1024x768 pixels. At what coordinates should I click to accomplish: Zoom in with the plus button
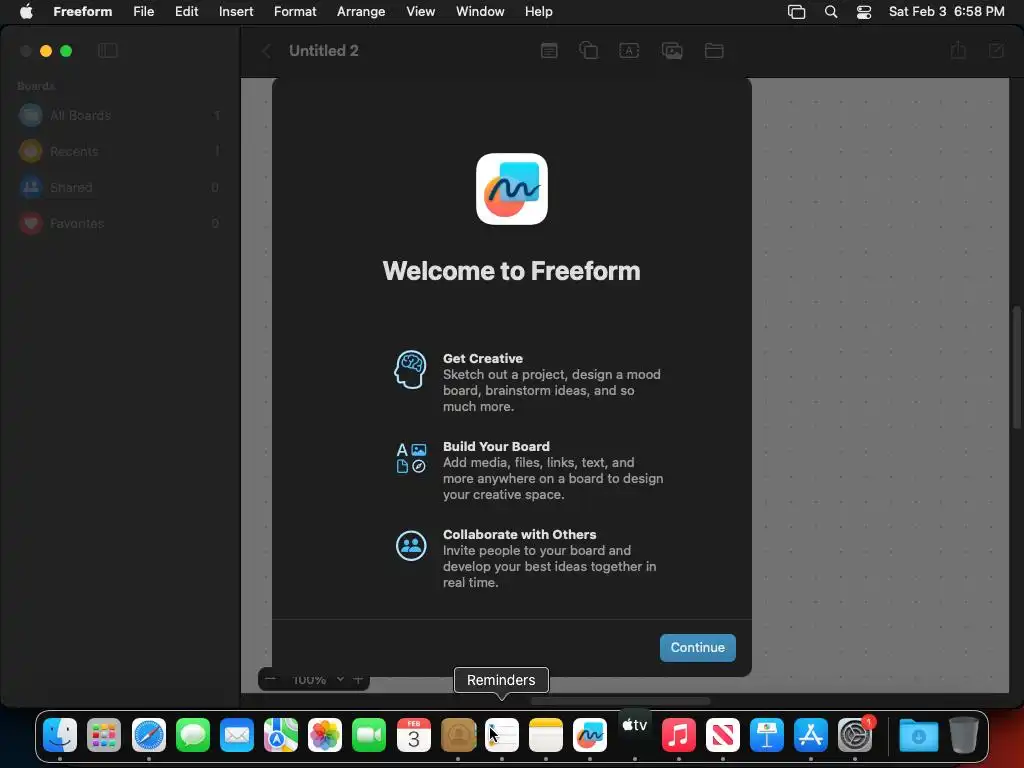tap(358, 680)
